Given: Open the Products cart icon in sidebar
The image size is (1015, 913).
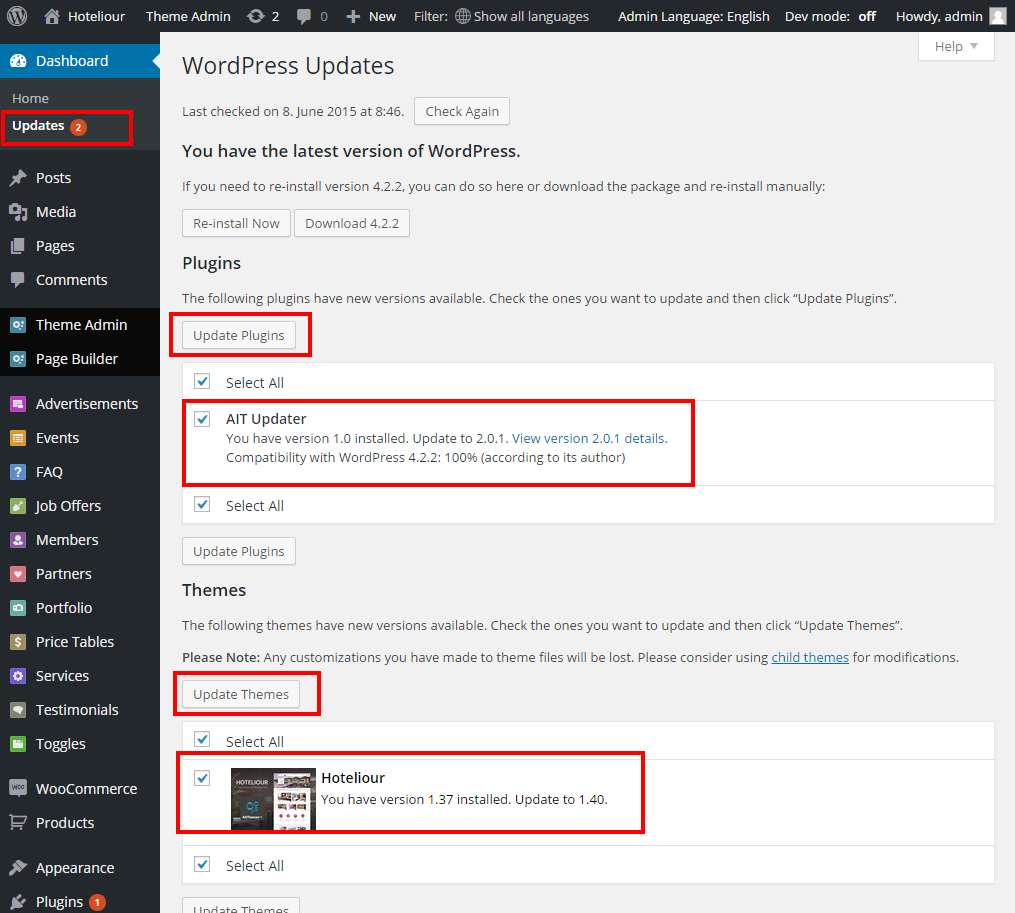Looking at the screenshot, I should [x=18, y=823].
